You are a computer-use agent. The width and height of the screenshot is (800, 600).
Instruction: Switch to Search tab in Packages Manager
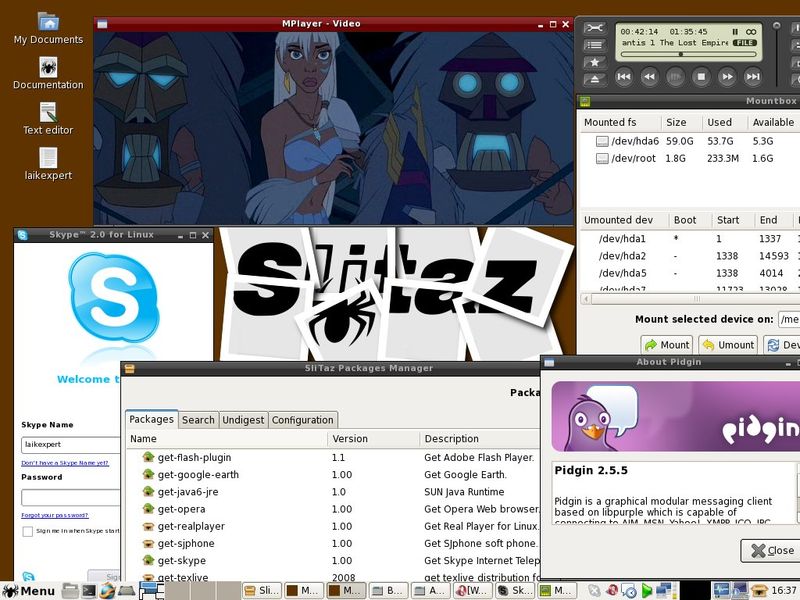(x=198, y=420)
